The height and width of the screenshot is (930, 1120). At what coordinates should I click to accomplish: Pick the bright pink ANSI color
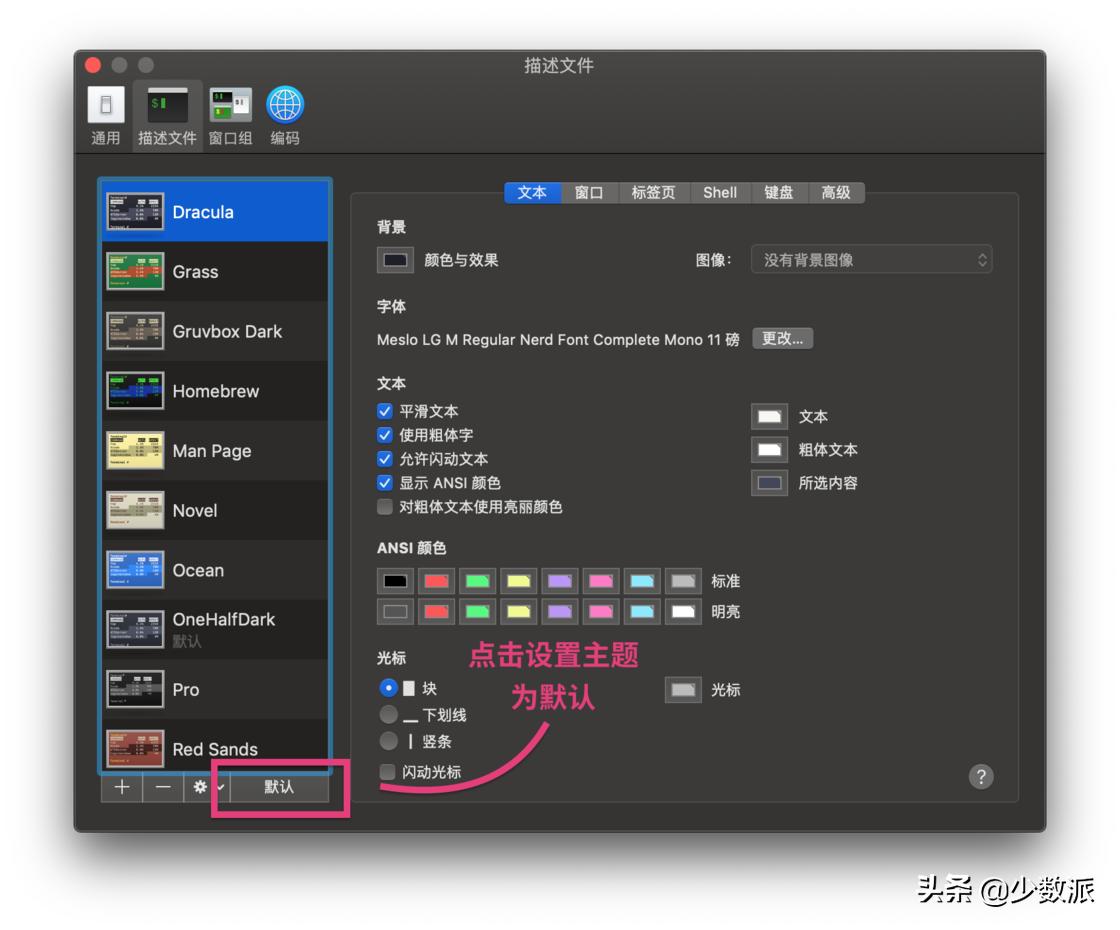coord(601,611)
